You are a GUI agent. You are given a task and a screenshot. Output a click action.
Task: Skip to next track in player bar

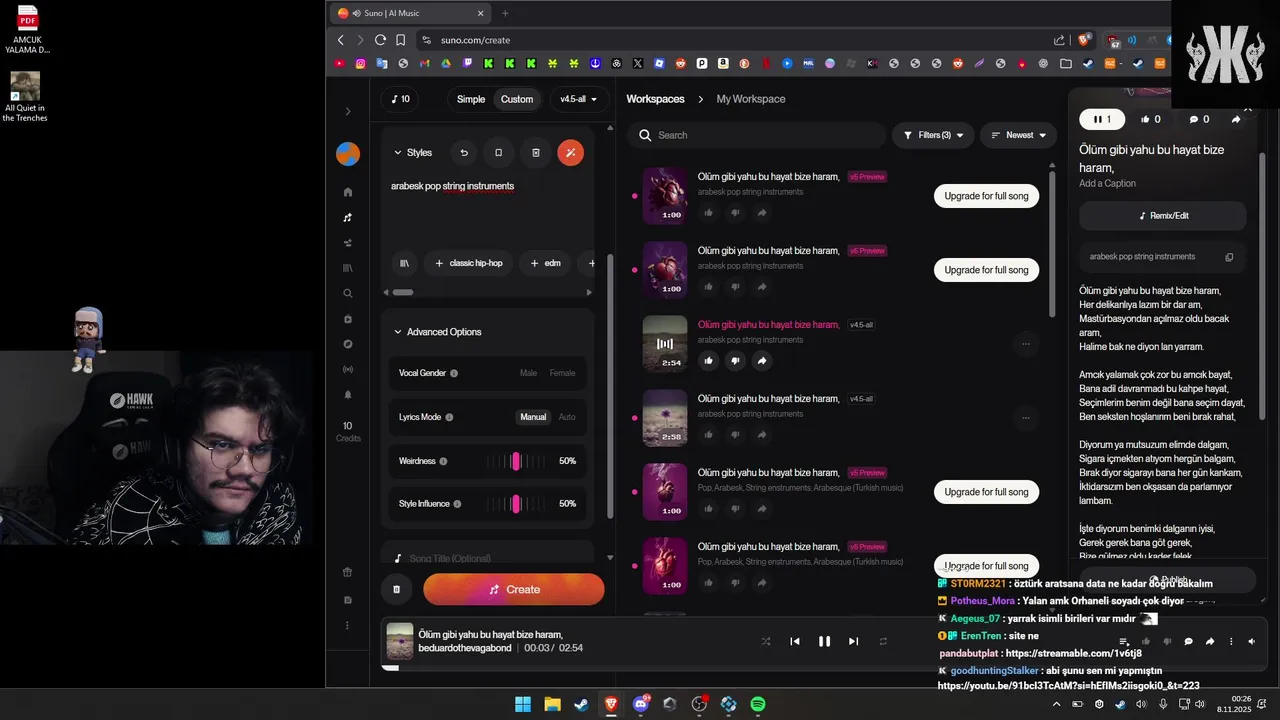coord(853,642)
